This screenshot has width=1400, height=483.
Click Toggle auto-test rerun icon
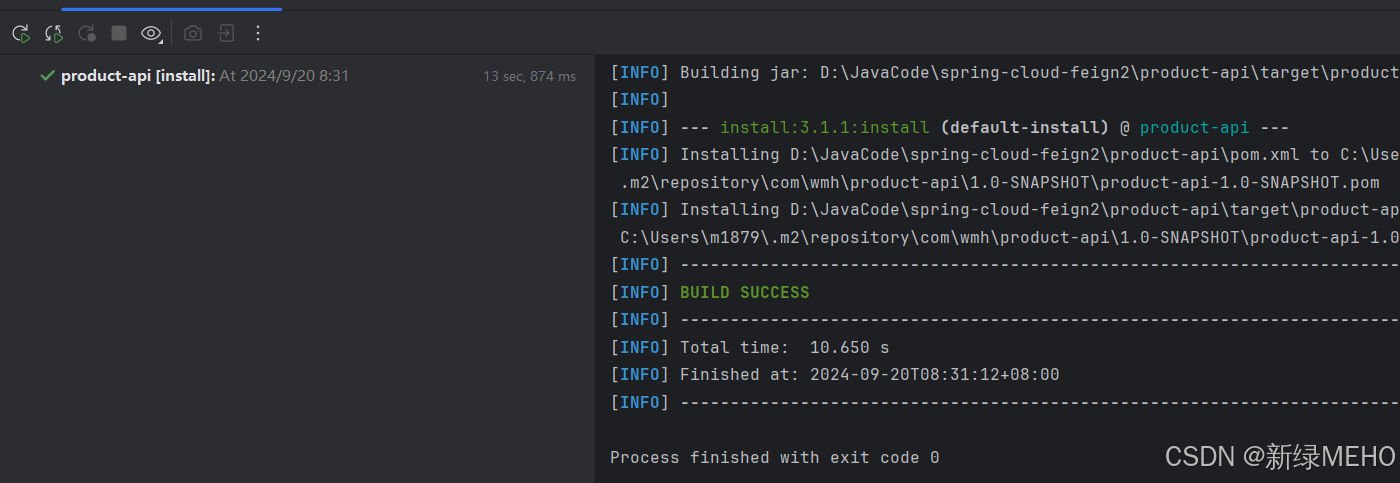point(87,34)
